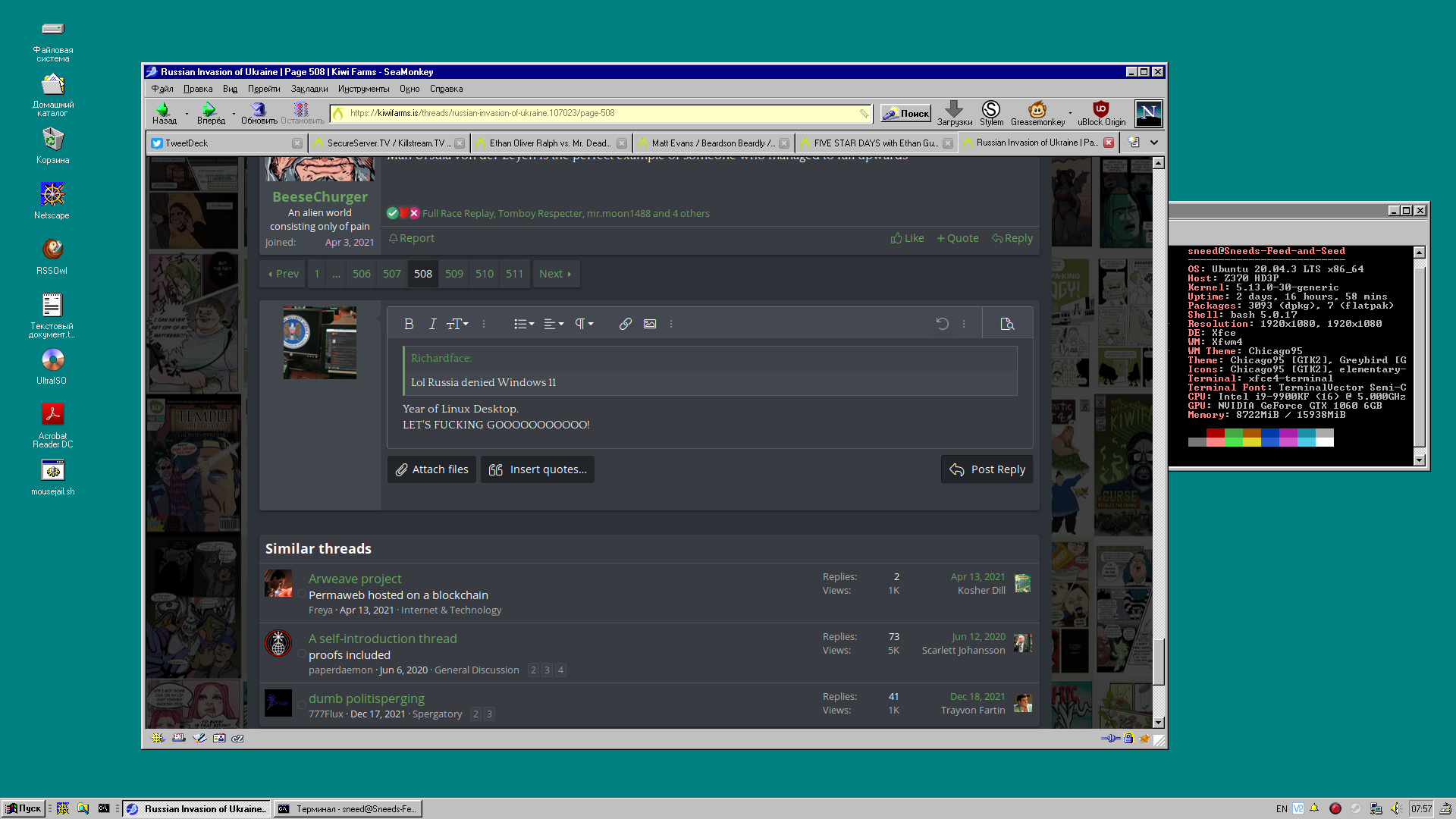Toggle editor preview mode icon
This screenshot has height=819, width=1456.
(x=1007, y=324)
